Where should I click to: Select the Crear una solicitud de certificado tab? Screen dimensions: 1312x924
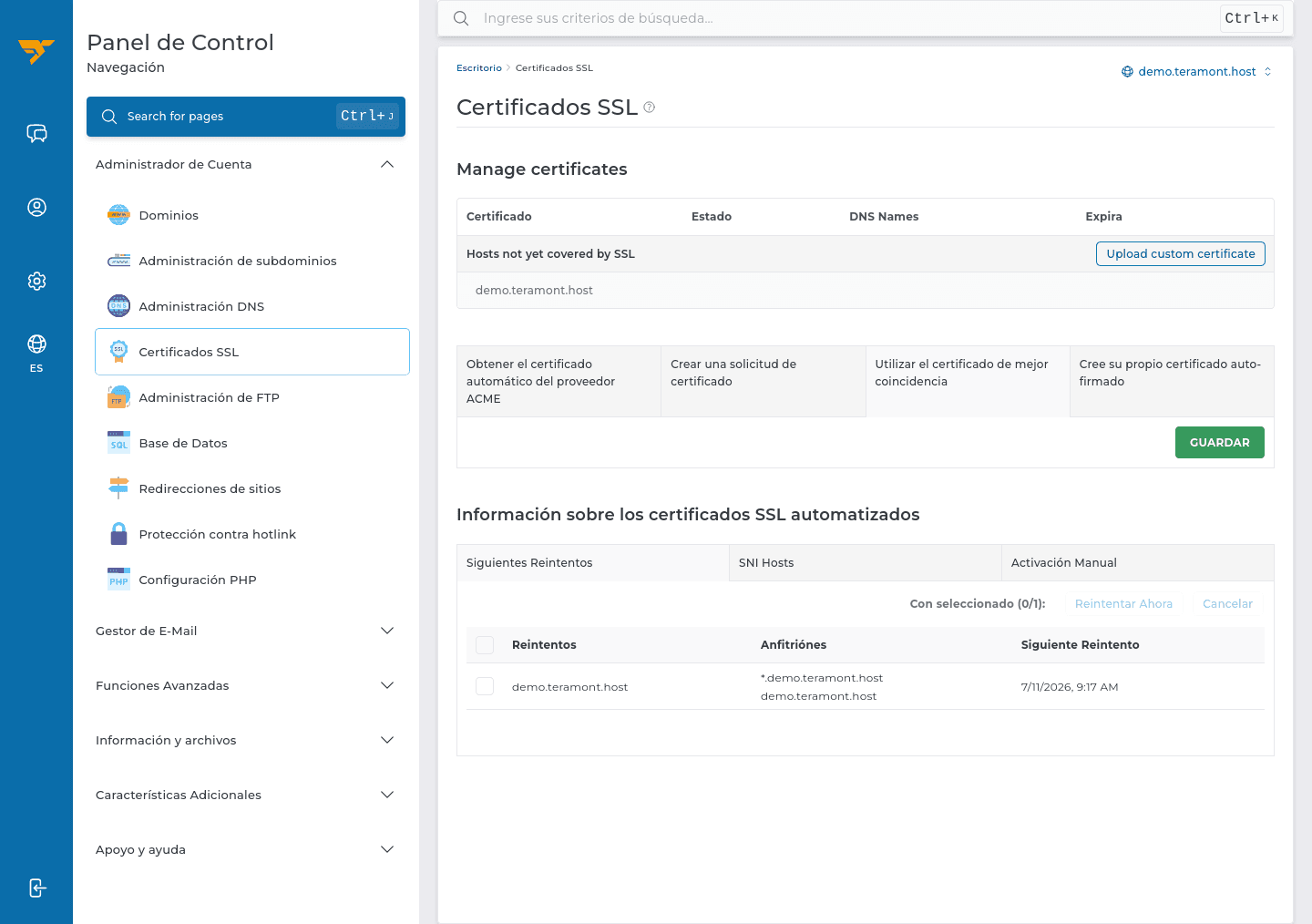(x=764, y=381)
